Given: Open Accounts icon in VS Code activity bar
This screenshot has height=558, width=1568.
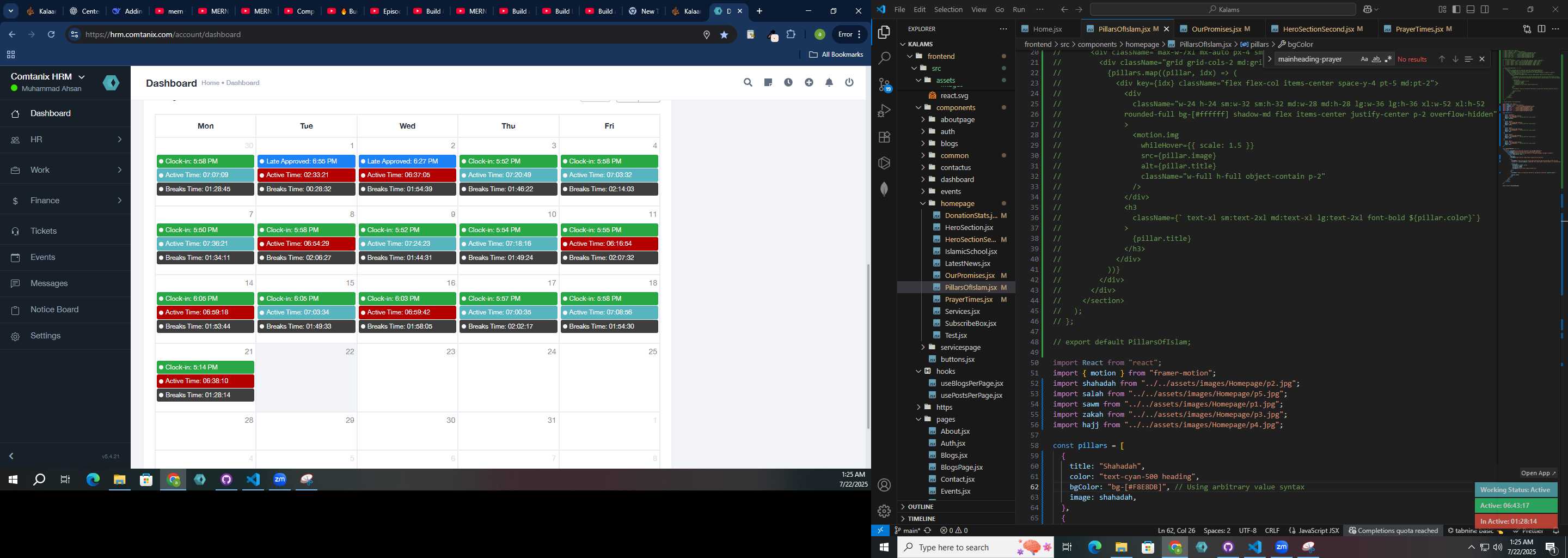Looking at the screenshot, I should click(x=884, y=485).
